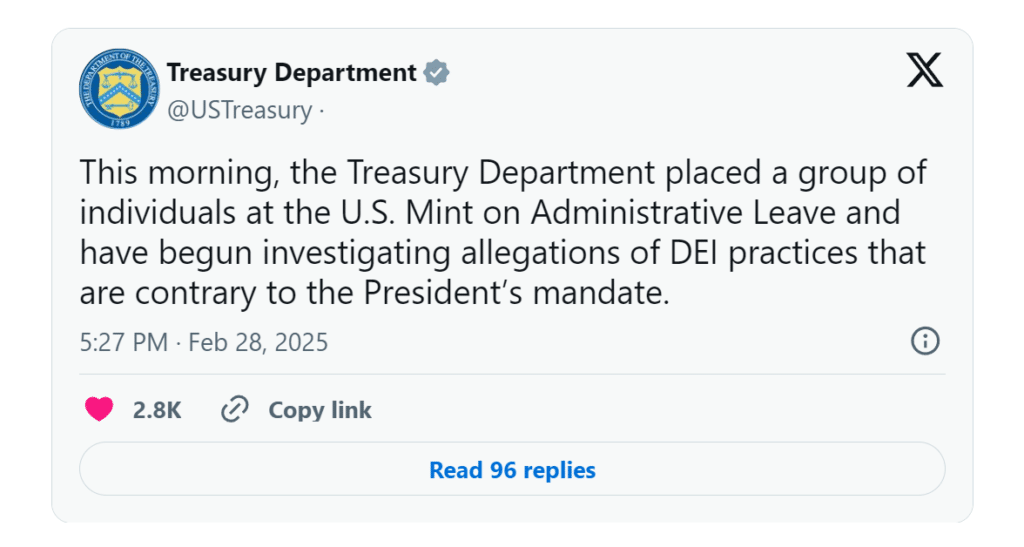Click the 2.8K likes count

(157, 410)
